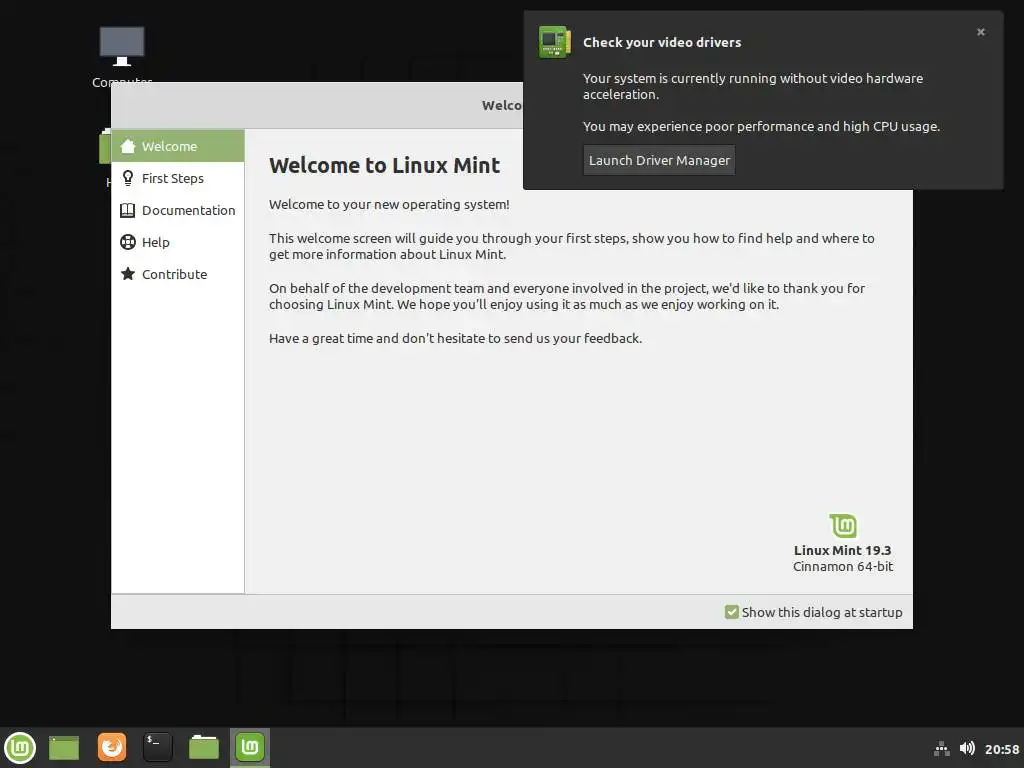Viewport: 1024px width, 768px height.
Task: Dismiss the video drivers notification
Action: (980, 32)
